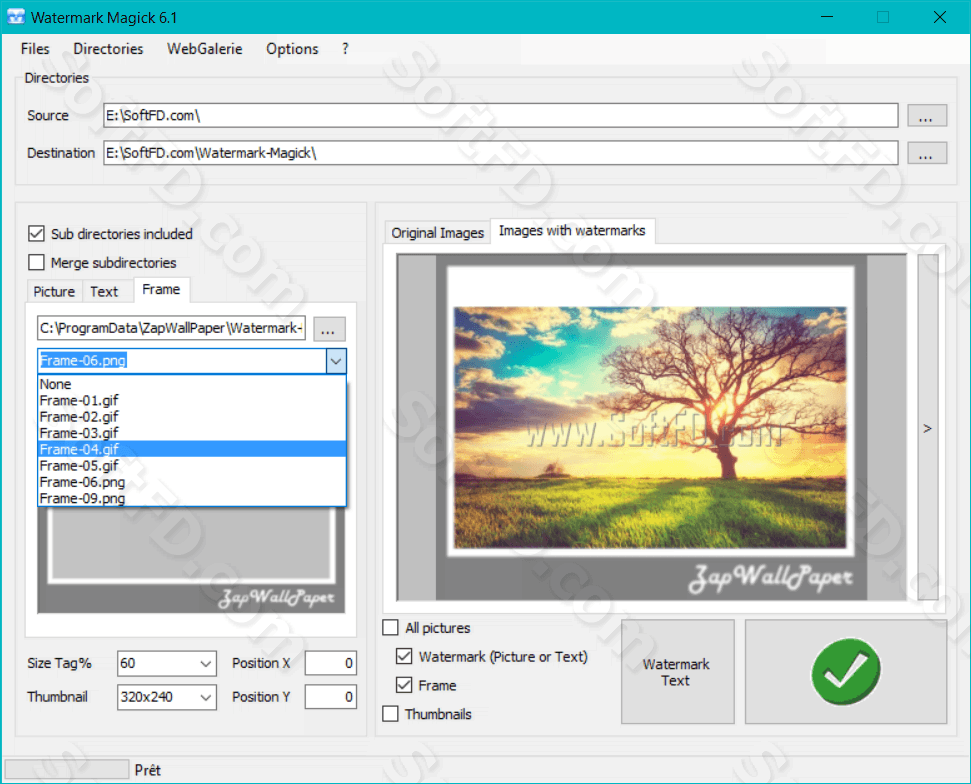Click the Watermark Text button
This screenshot has width=971, height=784.
677,671
